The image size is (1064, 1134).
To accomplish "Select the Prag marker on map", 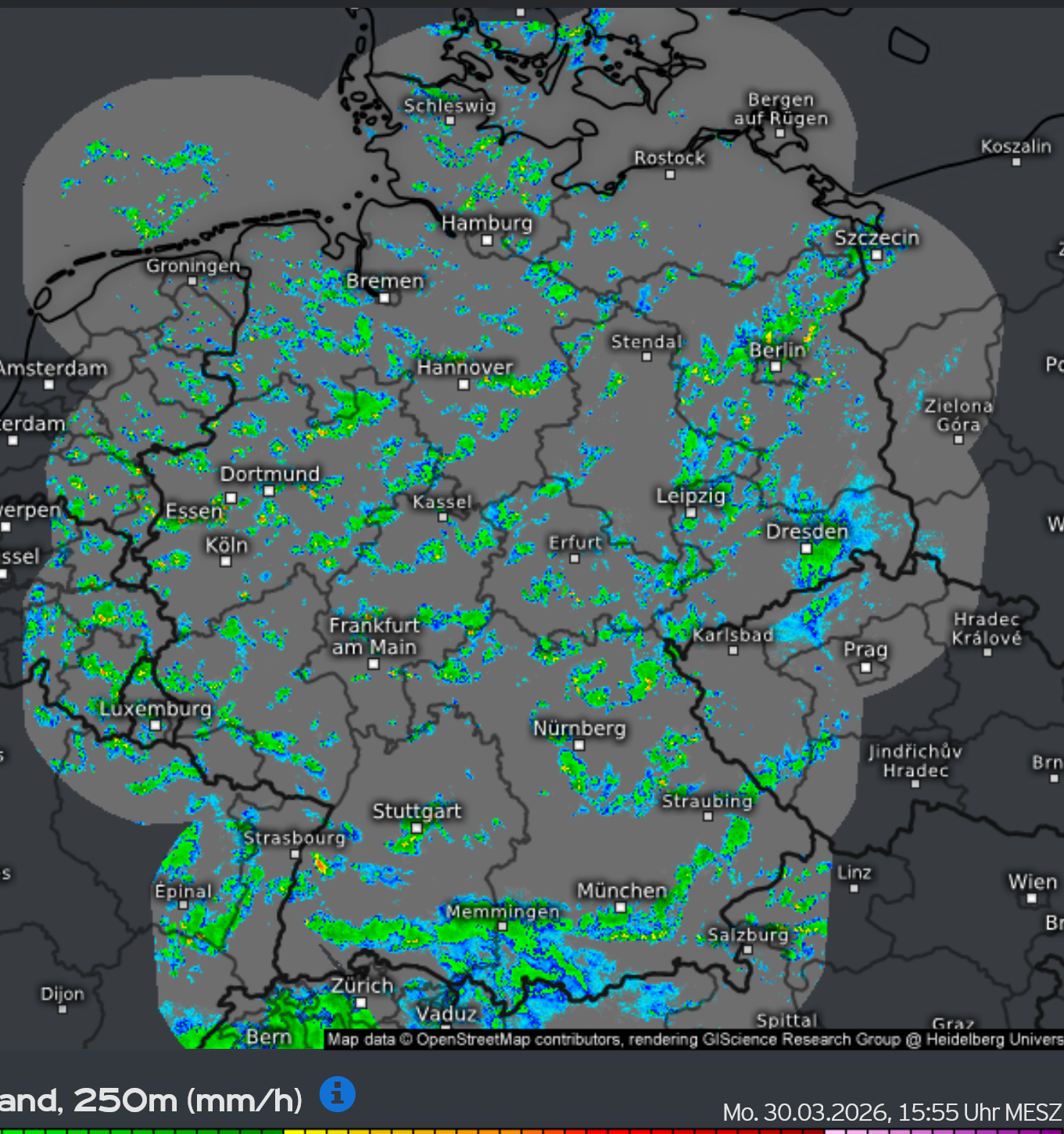I will [x=865, y=667].
